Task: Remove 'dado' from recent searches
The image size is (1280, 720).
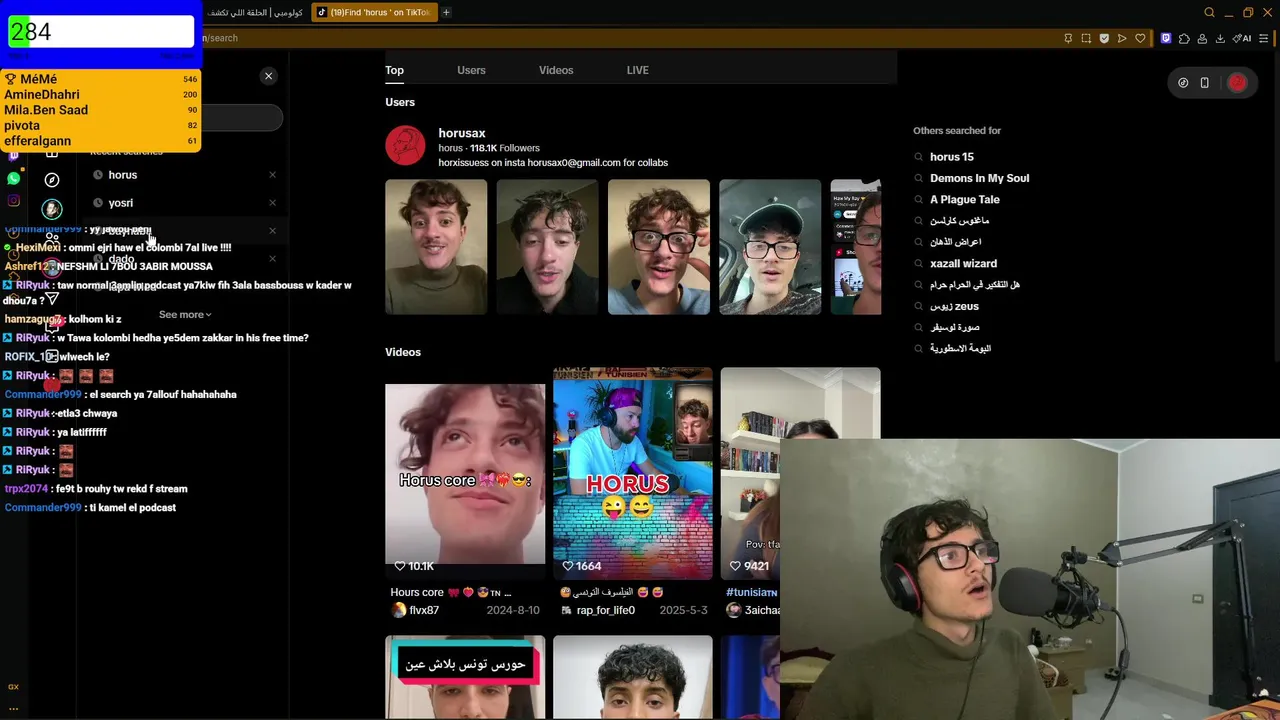Action: pos(272,259)
